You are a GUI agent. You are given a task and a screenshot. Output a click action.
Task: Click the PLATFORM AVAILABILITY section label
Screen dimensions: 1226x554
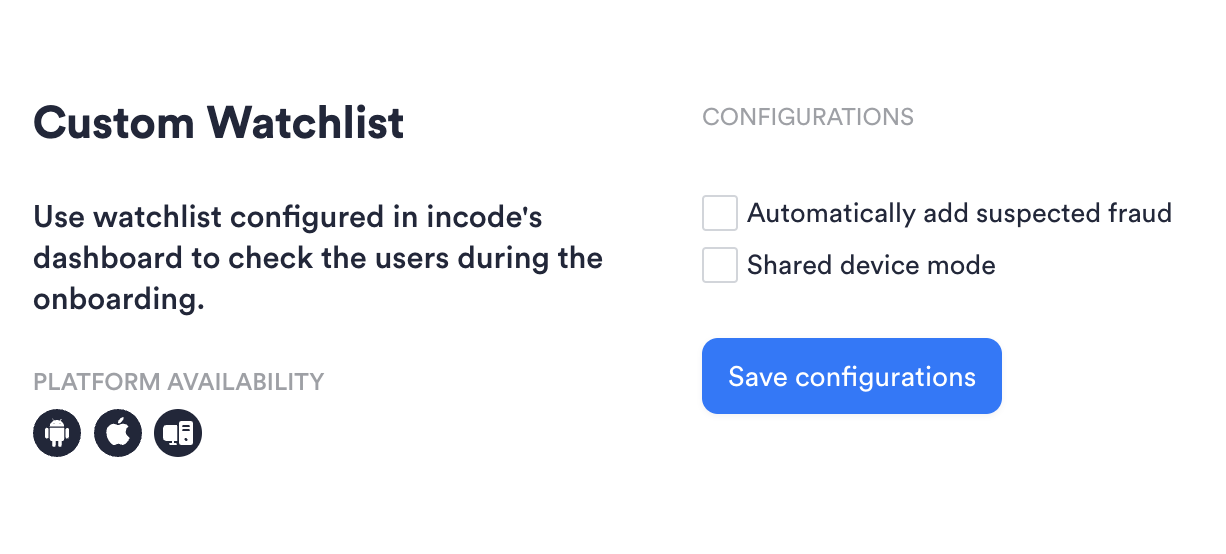(x=179, y=382)
